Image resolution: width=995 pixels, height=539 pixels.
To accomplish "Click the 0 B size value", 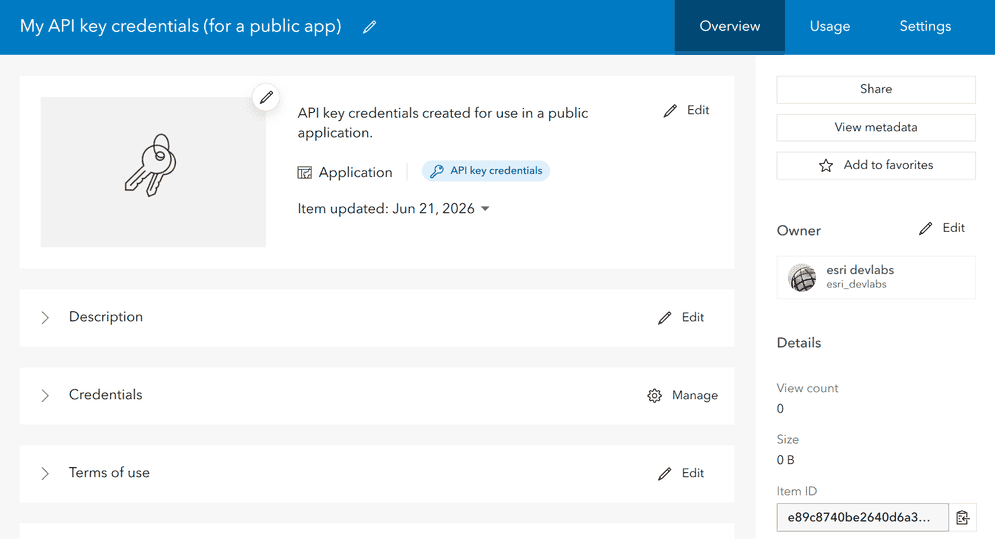I will pyautogui.click(x=786, y=460).
